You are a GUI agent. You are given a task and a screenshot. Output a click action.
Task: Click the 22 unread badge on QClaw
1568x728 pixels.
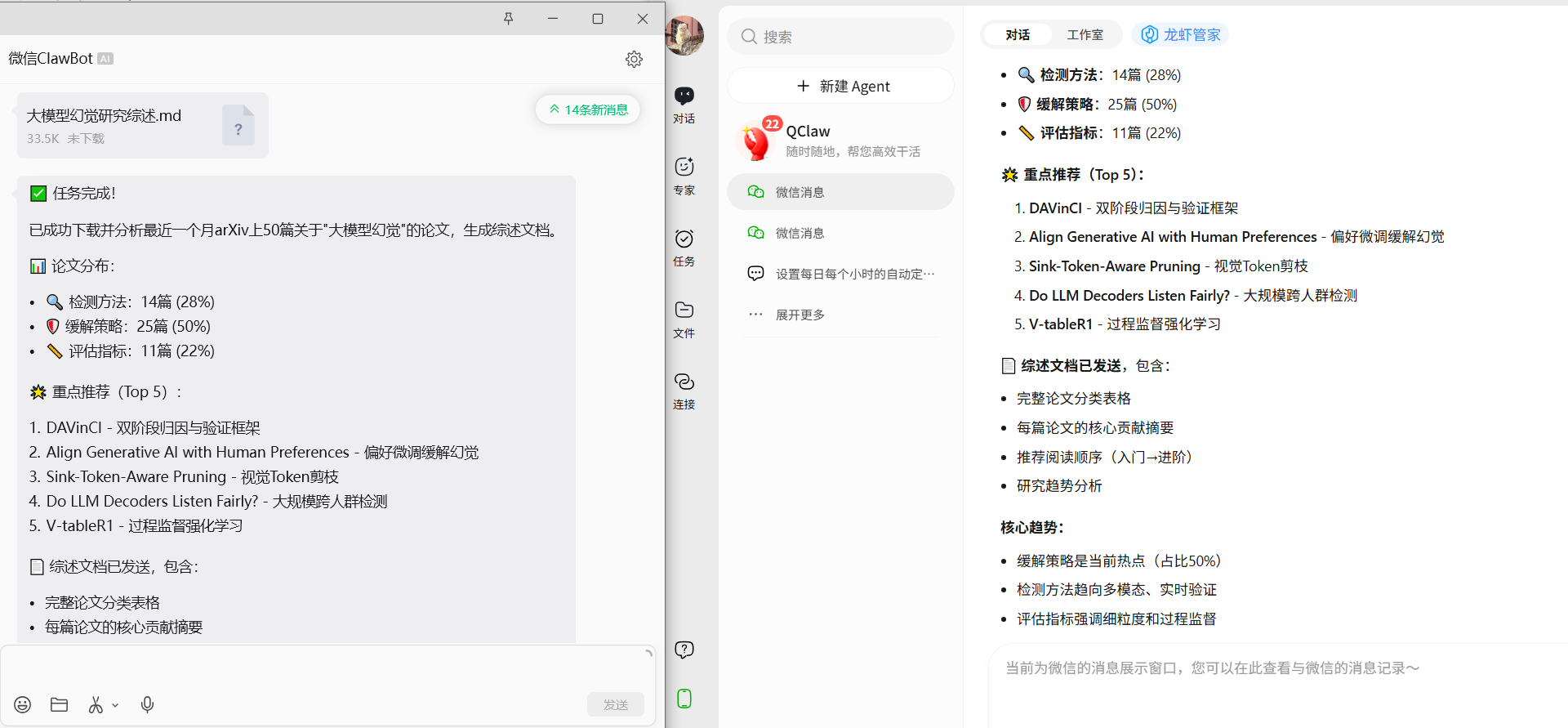click(772, 124)
